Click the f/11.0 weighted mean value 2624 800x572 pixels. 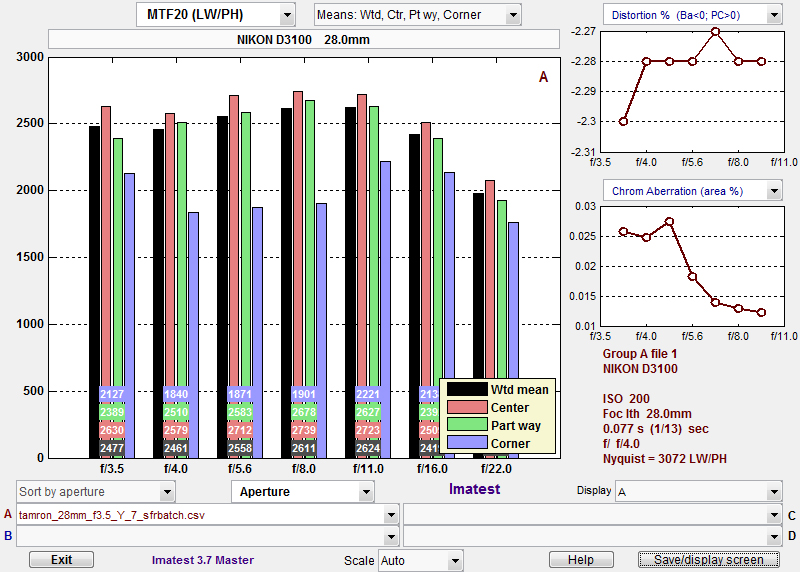click(368, 449)
